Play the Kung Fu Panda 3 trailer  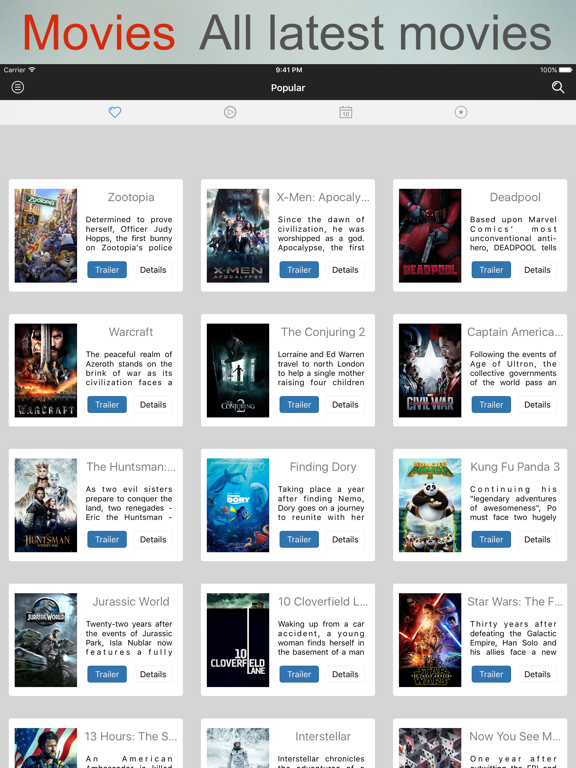click(491, 539)
